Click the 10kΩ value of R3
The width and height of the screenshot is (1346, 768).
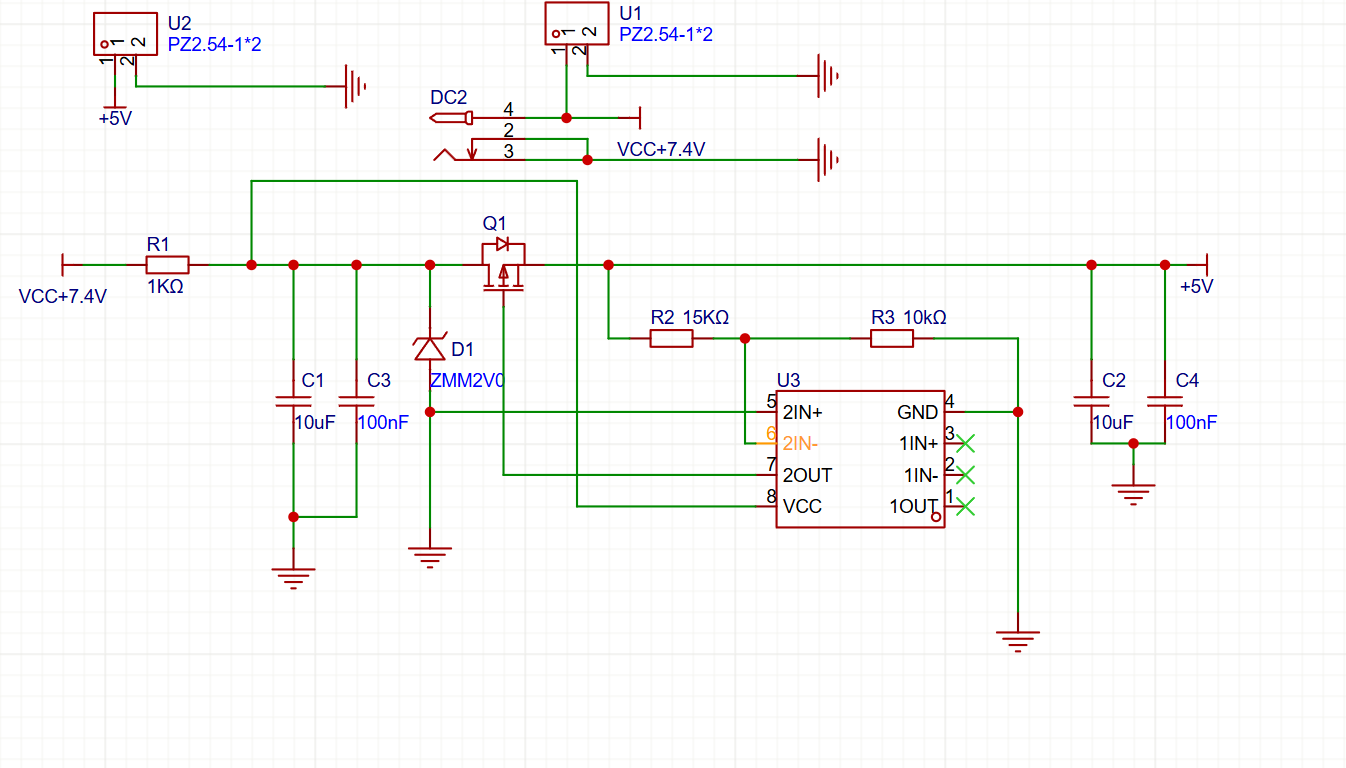point(924,317)
